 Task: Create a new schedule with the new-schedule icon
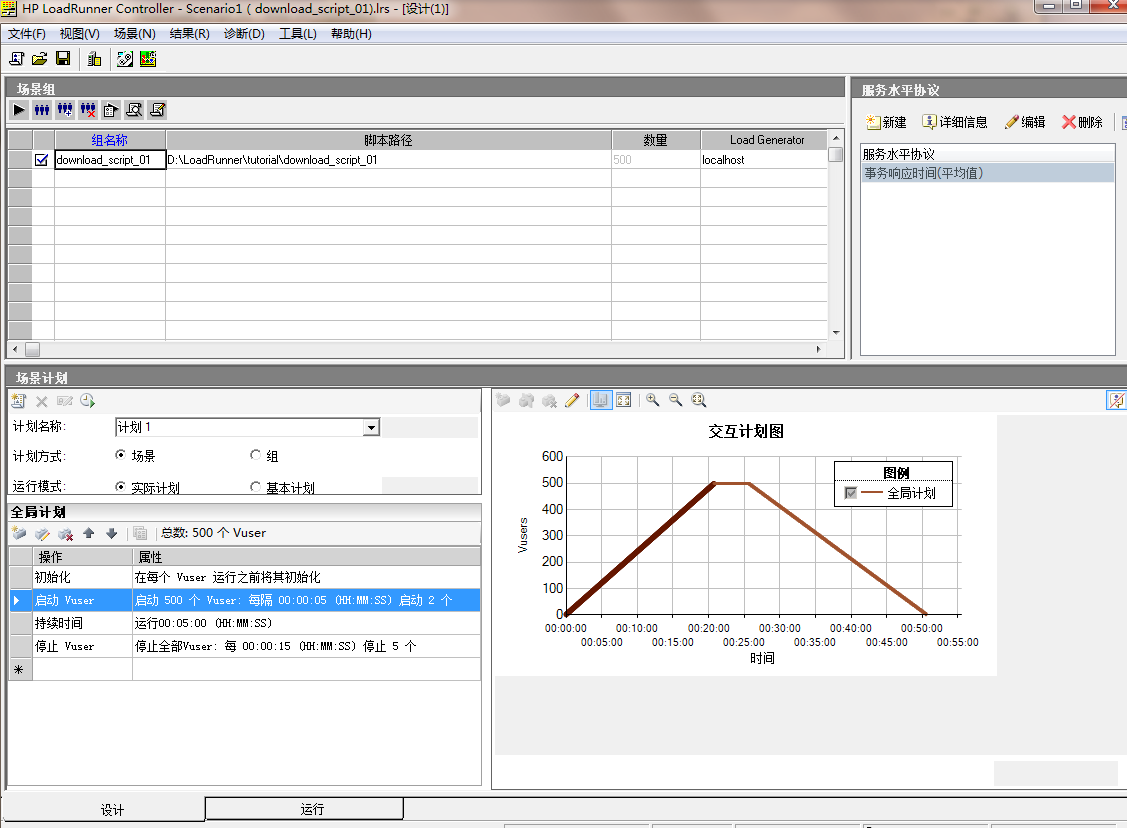tap(17, 400)
